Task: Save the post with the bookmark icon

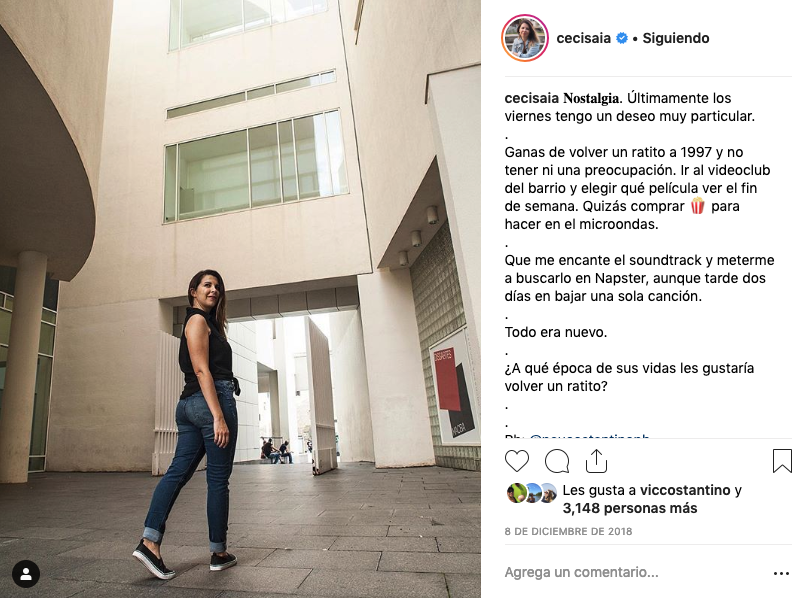Action: point(782,461)
